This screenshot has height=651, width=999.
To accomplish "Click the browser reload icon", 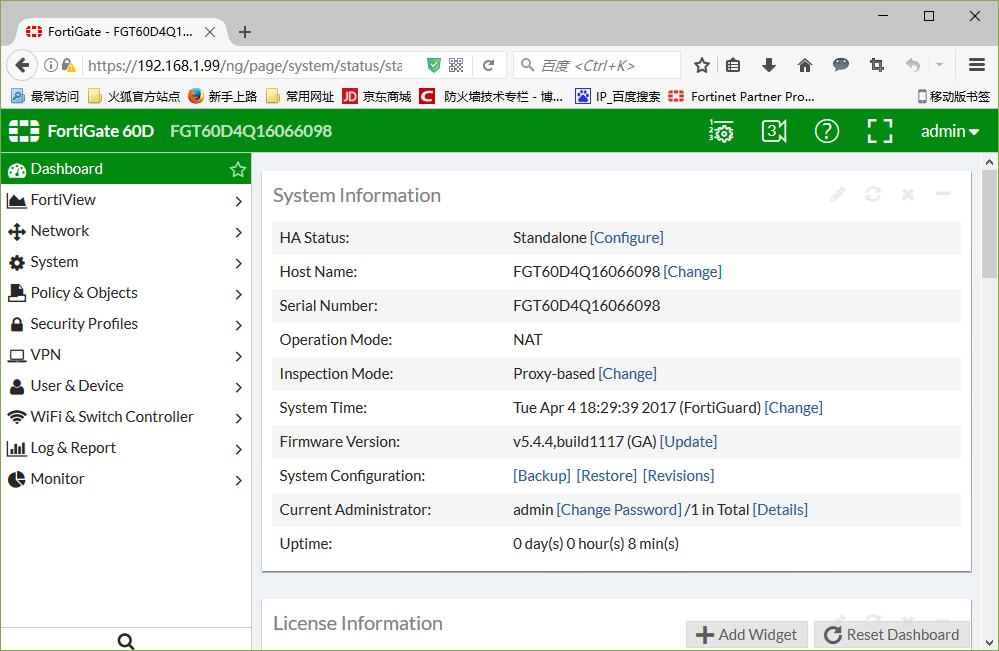I will click(489, 66).
